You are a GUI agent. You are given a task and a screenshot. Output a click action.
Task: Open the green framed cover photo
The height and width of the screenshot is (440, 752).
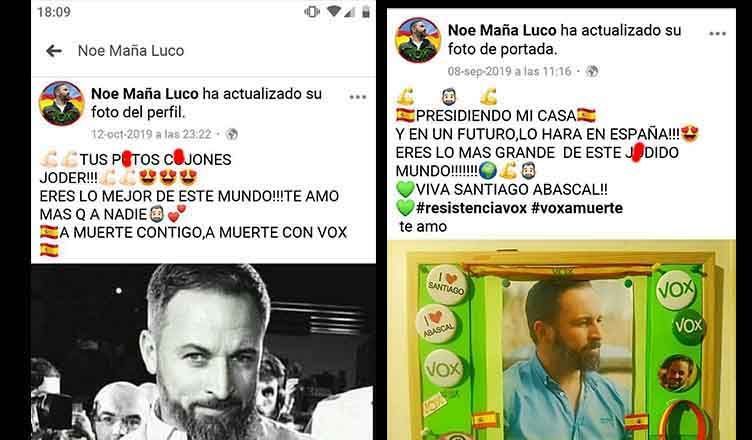pyautogui.click(x=561, y=340)
